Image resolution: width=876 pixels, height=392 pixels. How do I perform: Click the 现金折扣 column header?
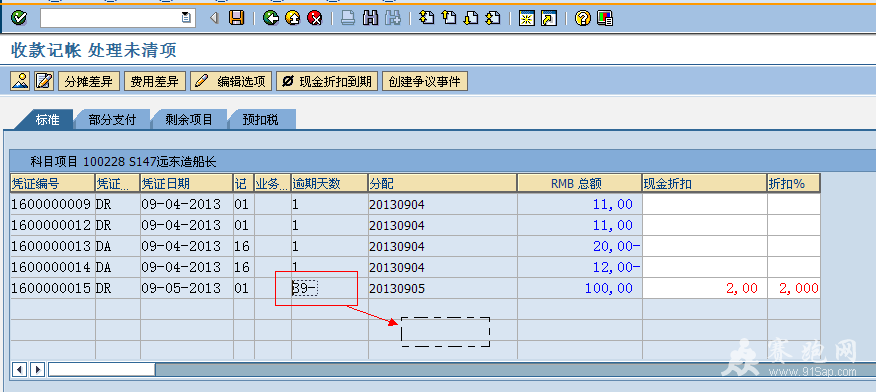[704, 183]
